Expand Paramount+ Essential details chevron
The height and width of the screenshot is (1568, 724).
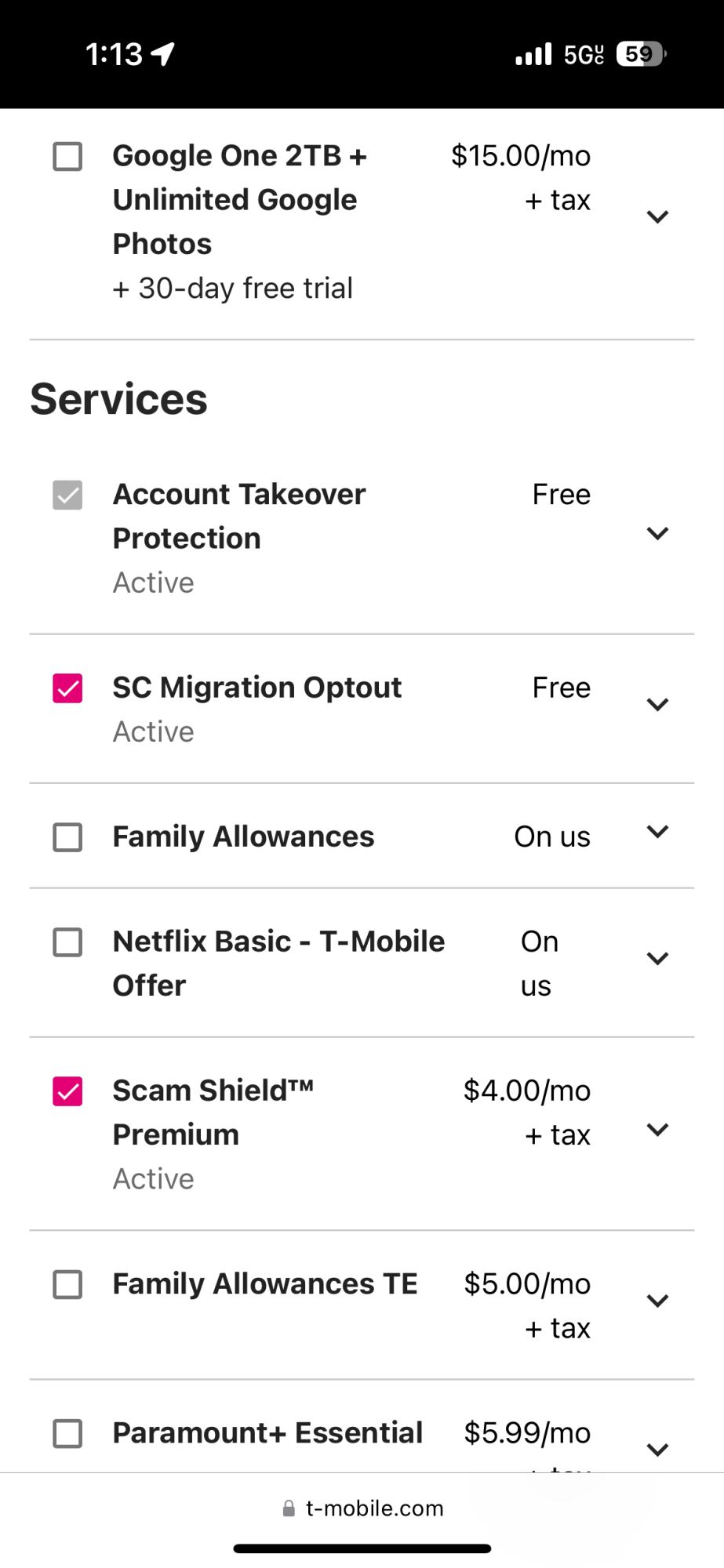click(657, 1450)
